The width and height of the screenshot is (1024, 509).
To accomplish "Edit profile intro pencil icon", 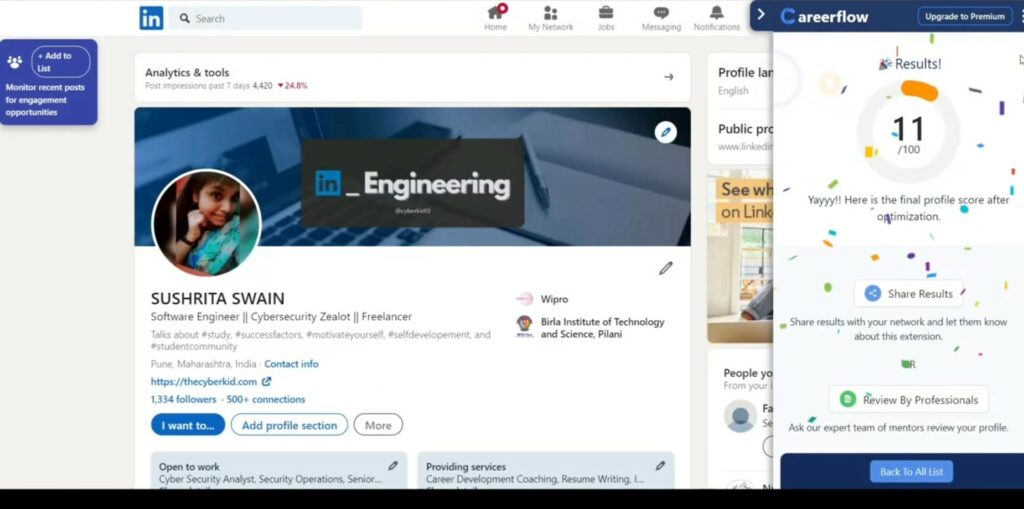I will 665,268.
